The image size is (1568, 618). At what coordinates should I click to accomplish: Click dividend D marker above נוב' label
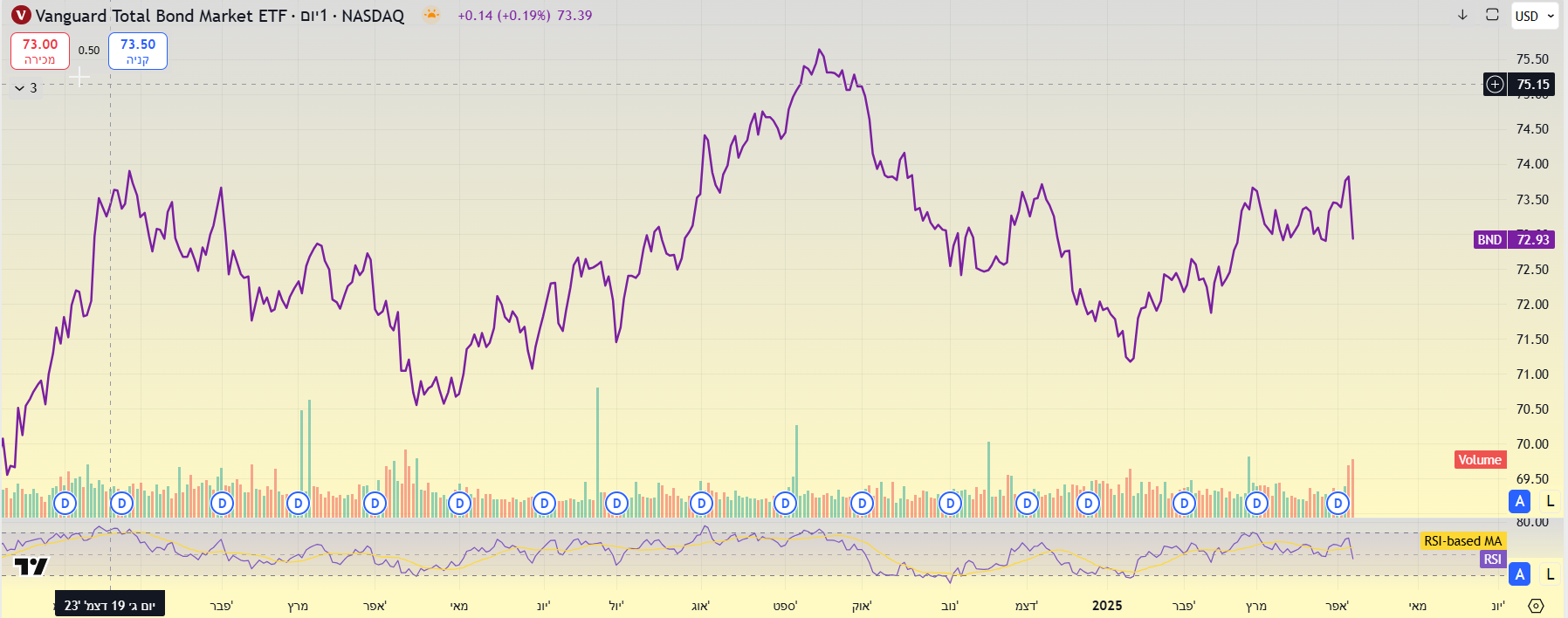coord(950,504)
